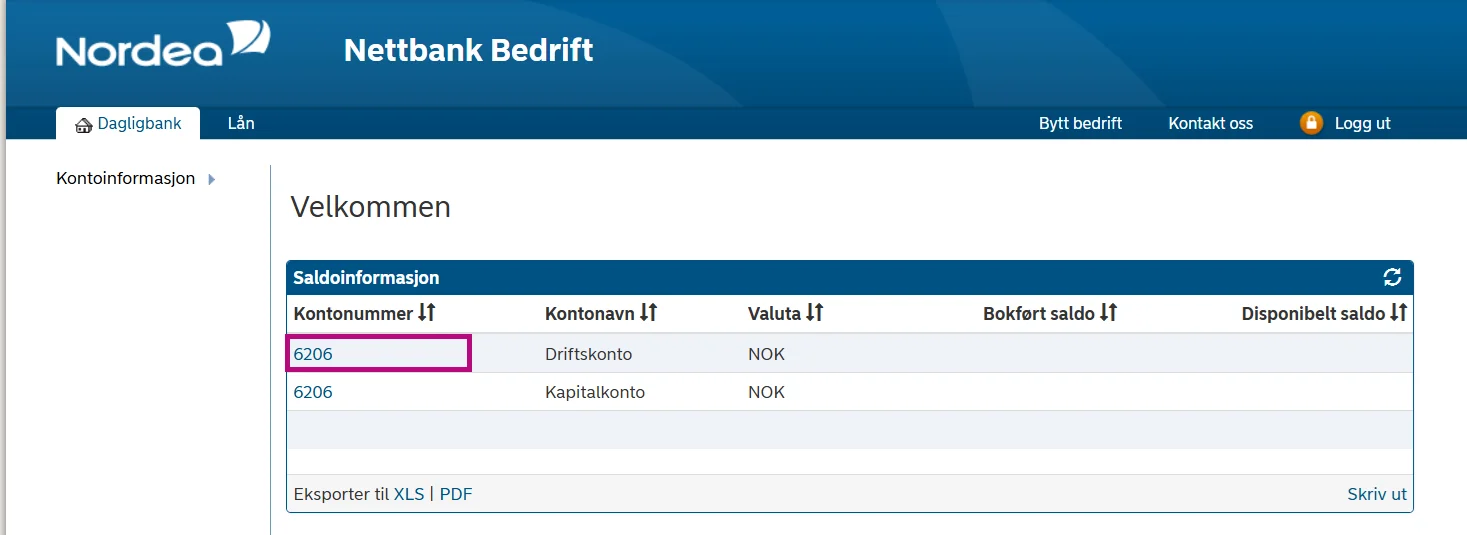Open the Kapitalkonto account number 6206
This screenshot has height=535, width=1467.
313,392
